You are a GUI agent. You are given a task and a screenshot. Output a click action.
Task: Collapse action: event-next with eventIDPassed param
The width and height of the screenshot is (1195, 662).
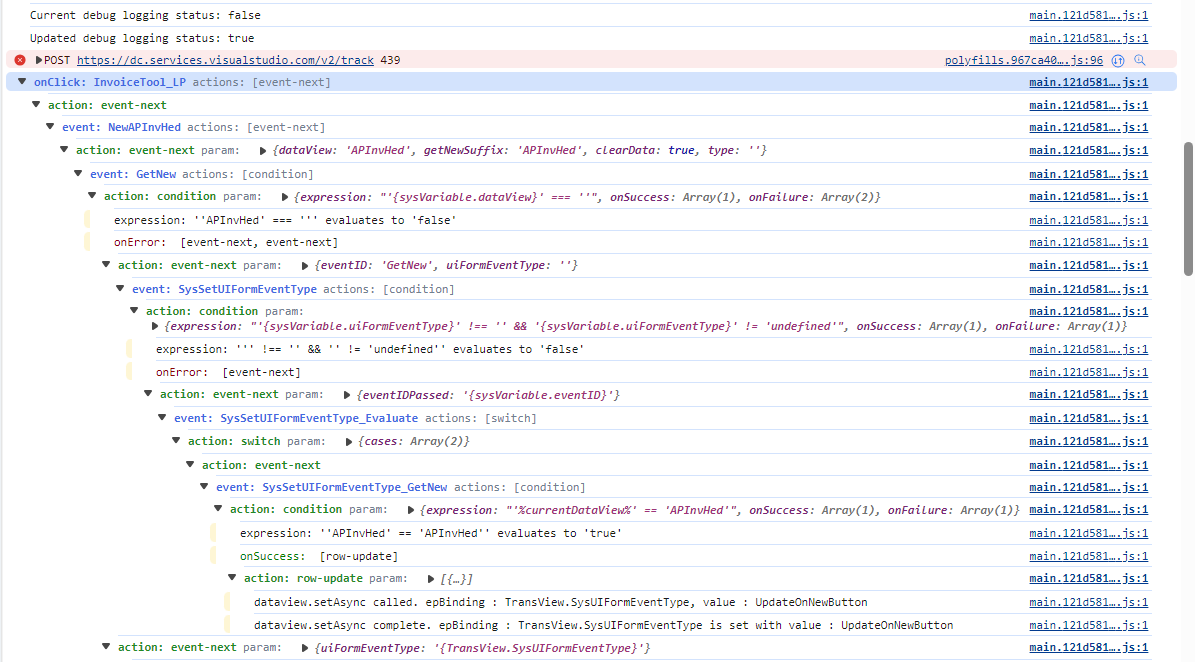click(x=148, y=393)
